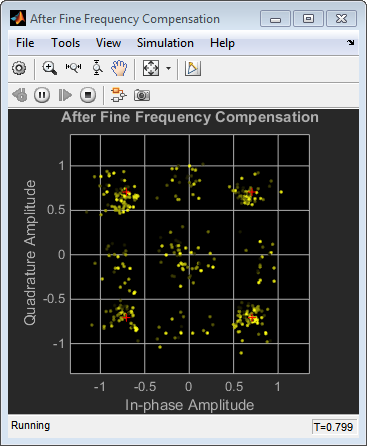The image size is (367, 446).
Task: Open the Configuration Properties gear icon
Action: tap(19, 68)
